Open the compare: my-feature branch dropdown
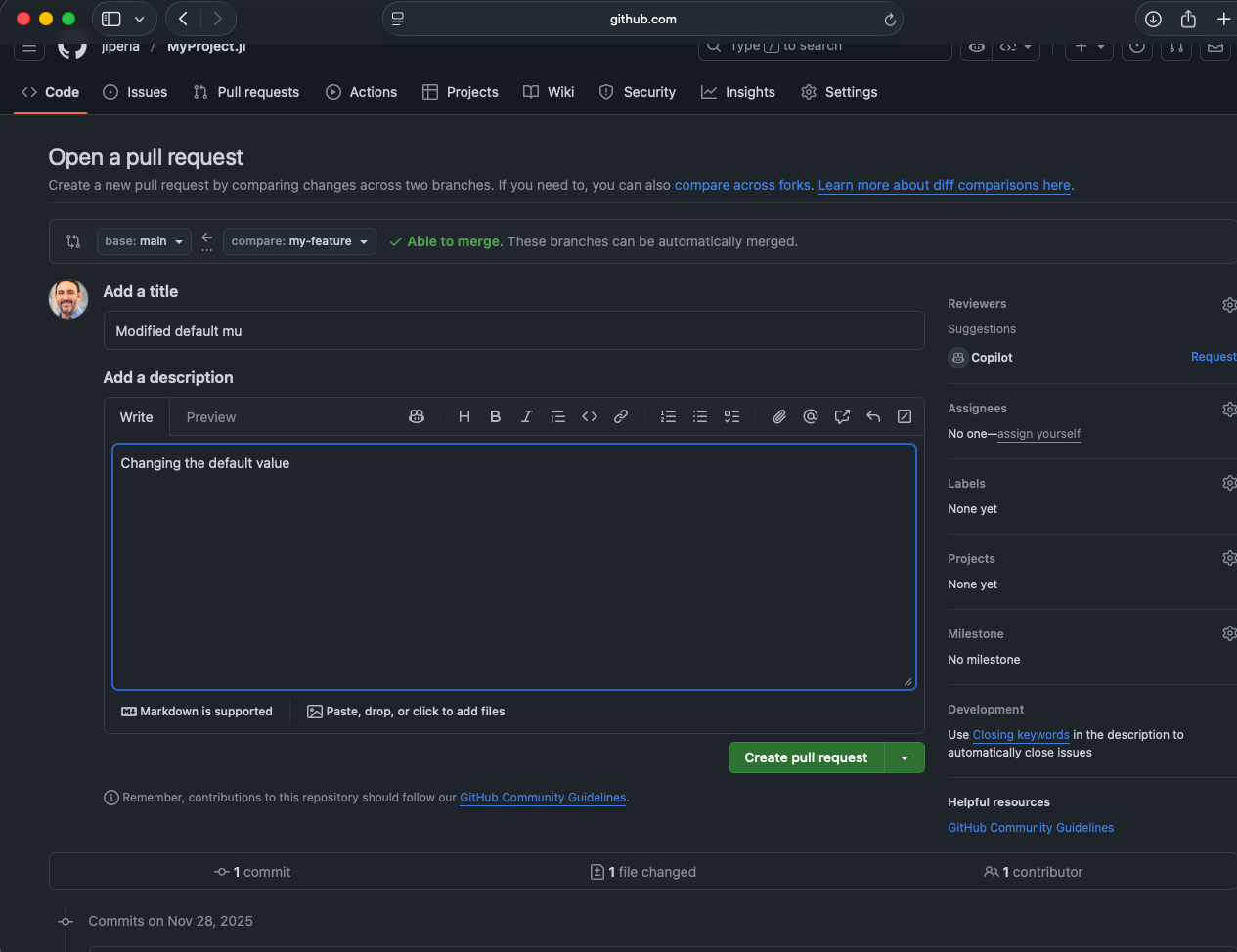The width and height of the screenshot is (1237, 952). point(299,241)
